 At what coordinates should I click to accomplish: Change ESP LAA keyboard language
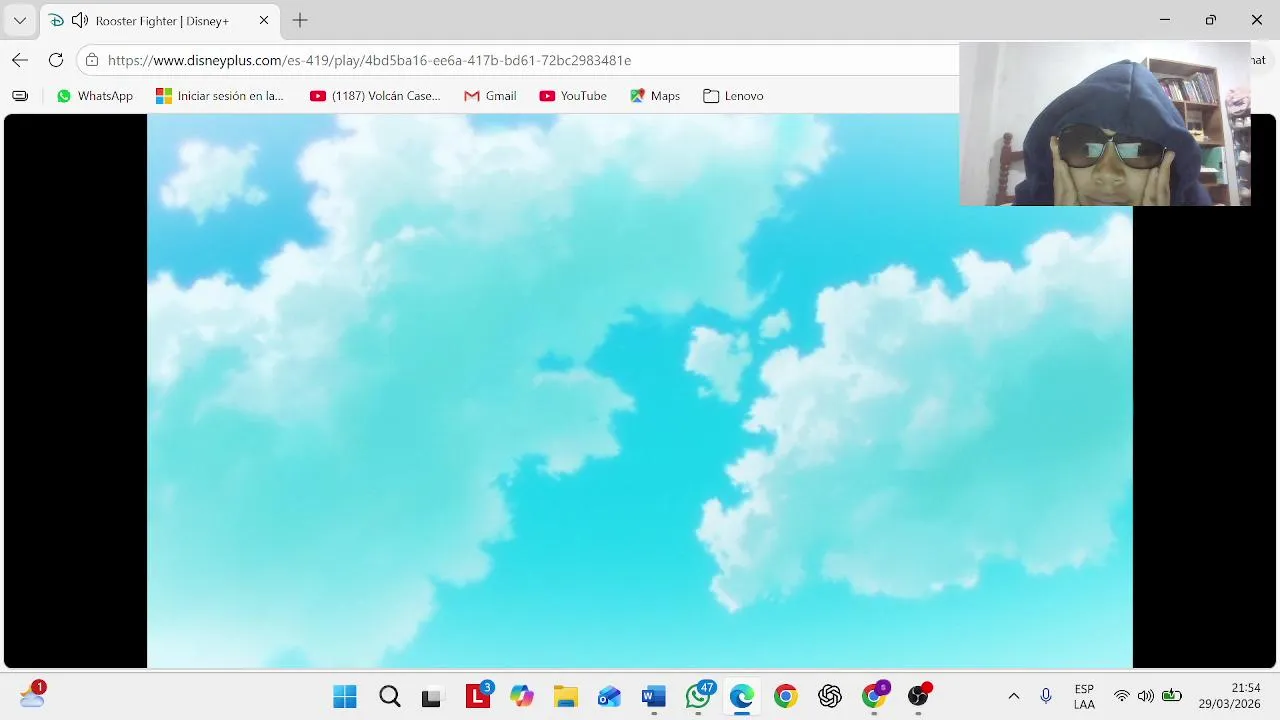[x=1084, y=696]
